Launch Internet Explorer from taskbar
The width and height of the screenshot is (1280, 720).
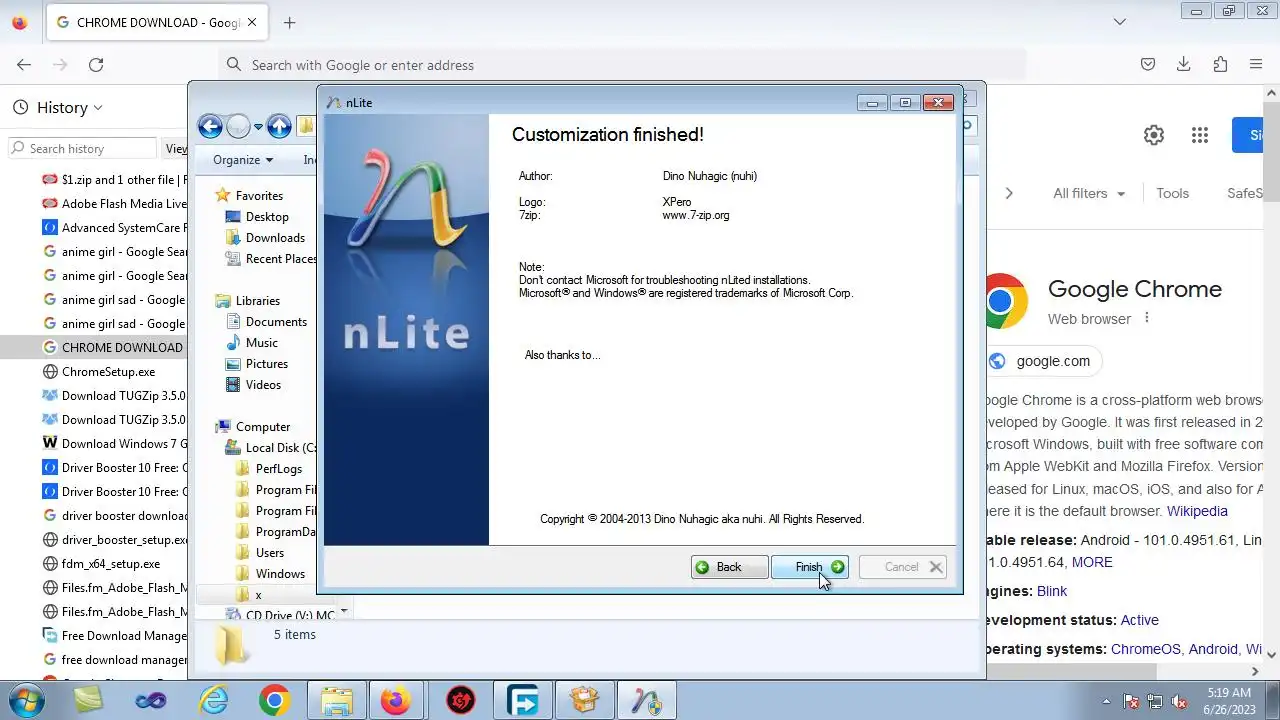point(213,700)
